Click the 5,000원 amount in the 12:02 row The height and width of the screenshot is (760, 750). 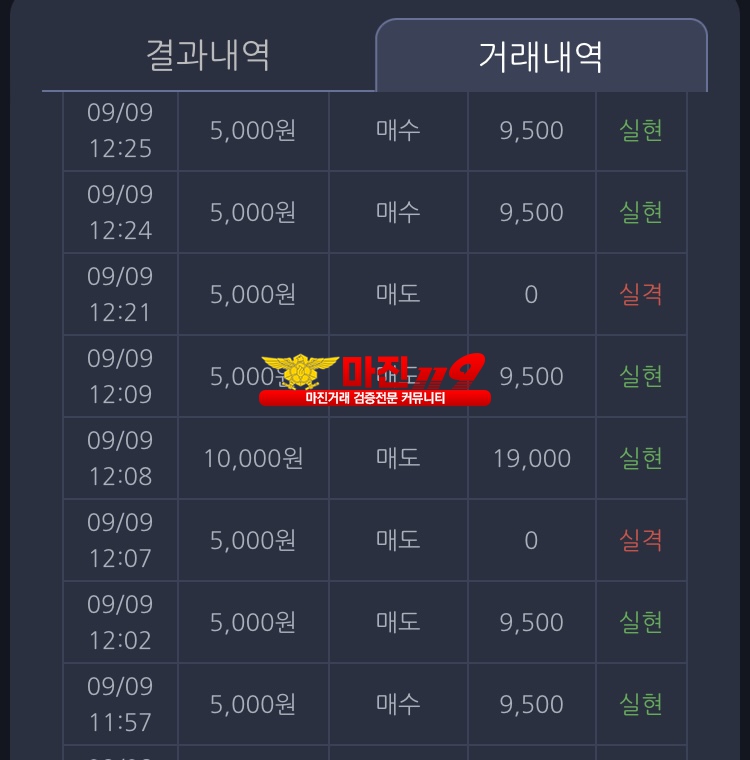pyautogui.click(x=253, y=622)
